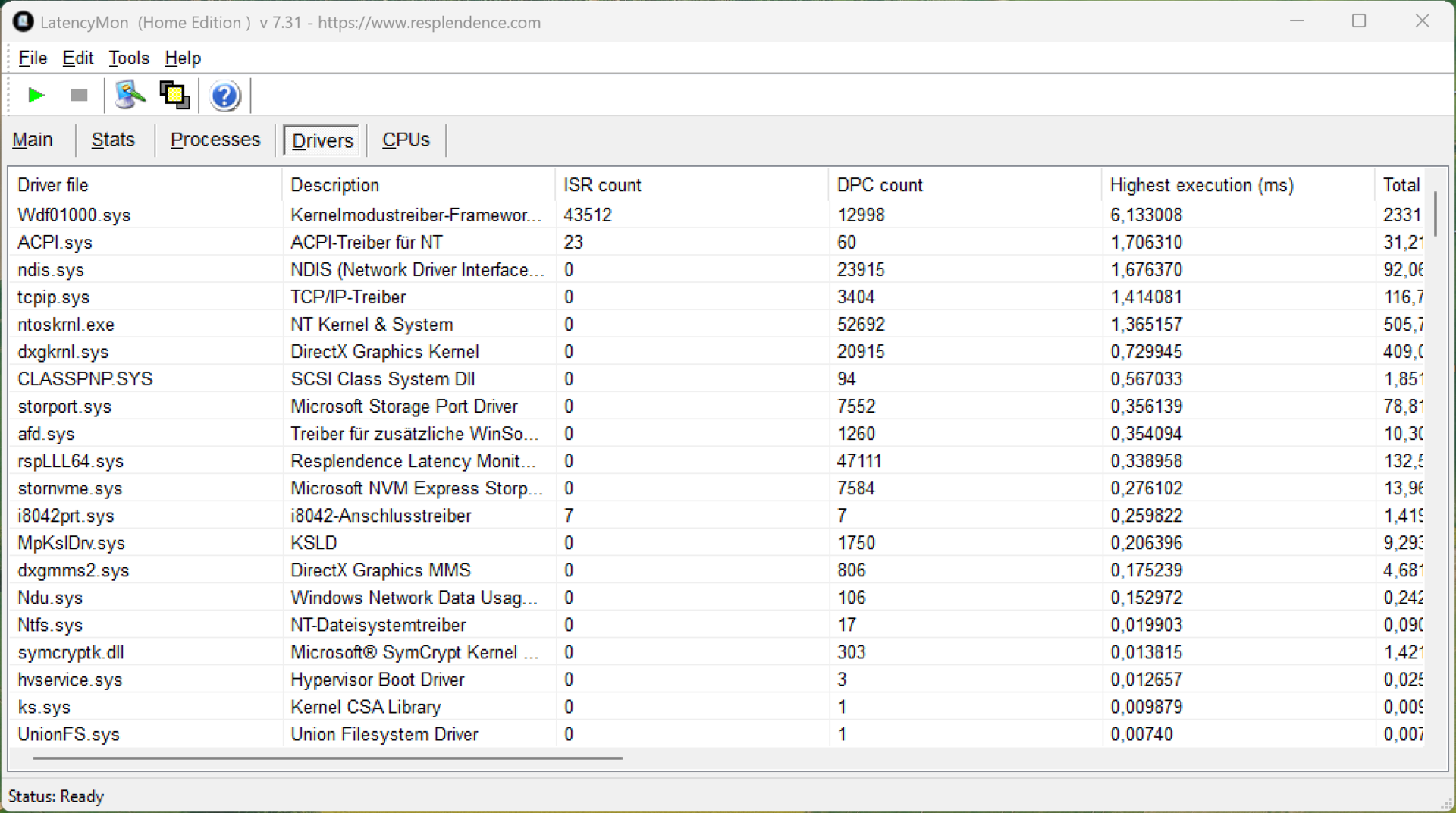The image size is (1456, 813).
Task: Open help with blue question mark icon
Action: [225, 96]
